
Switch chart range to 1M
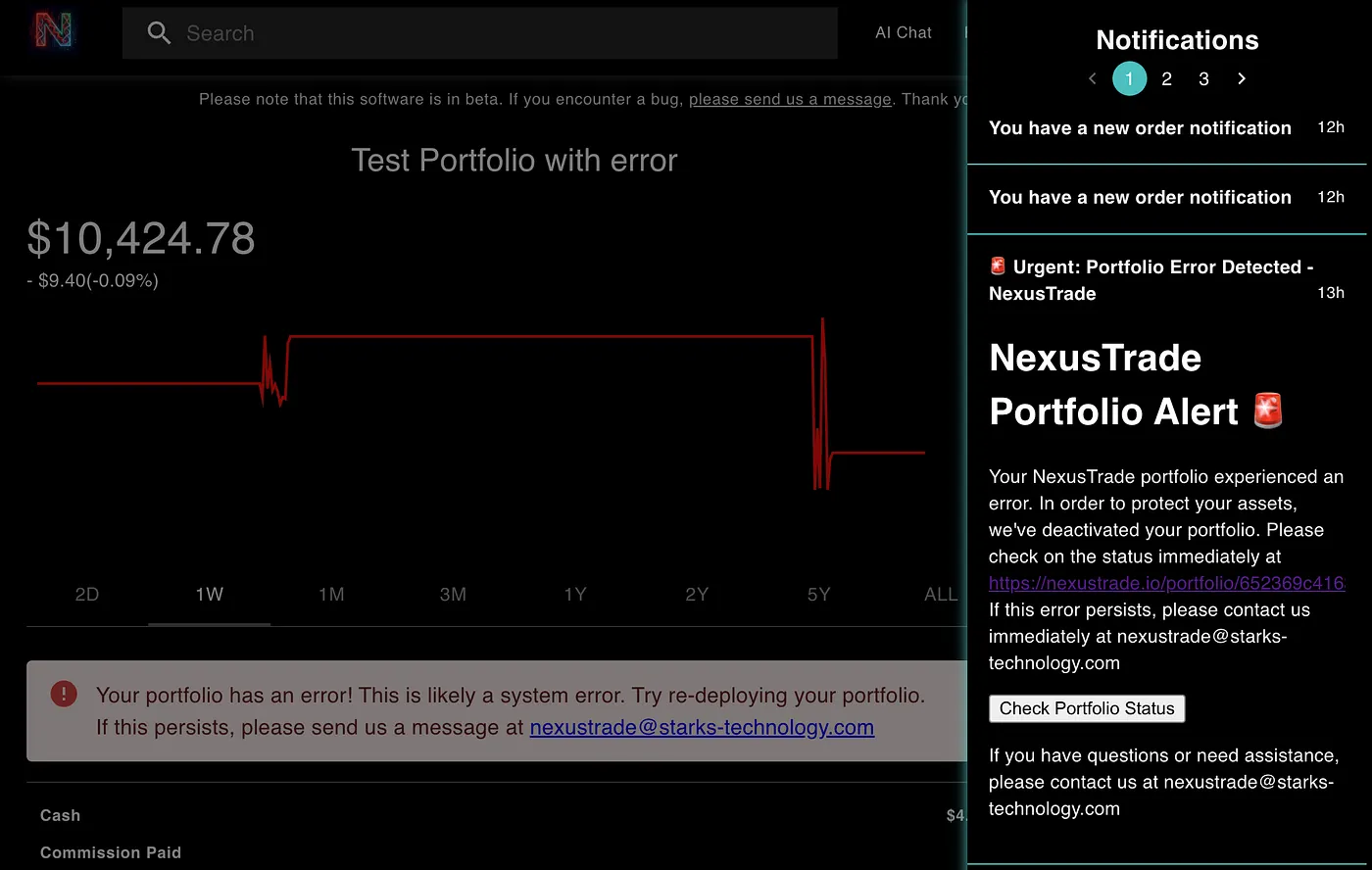pos(331,595)
